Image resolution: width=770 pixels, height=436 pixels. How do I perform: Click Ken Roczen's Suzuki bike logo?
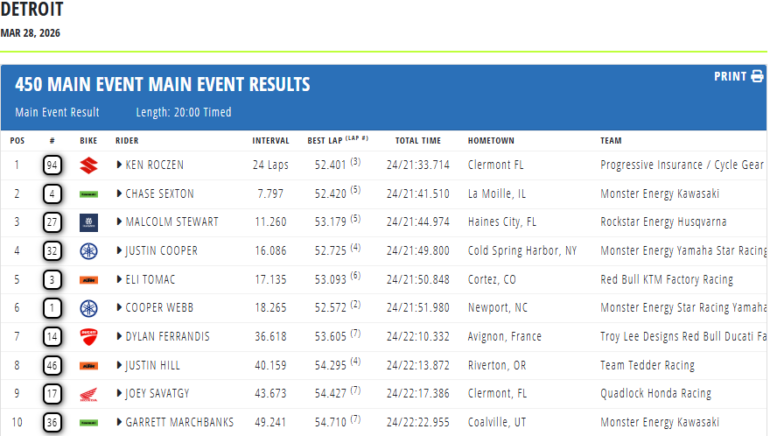pyautogui.click(x=88, y=164)
